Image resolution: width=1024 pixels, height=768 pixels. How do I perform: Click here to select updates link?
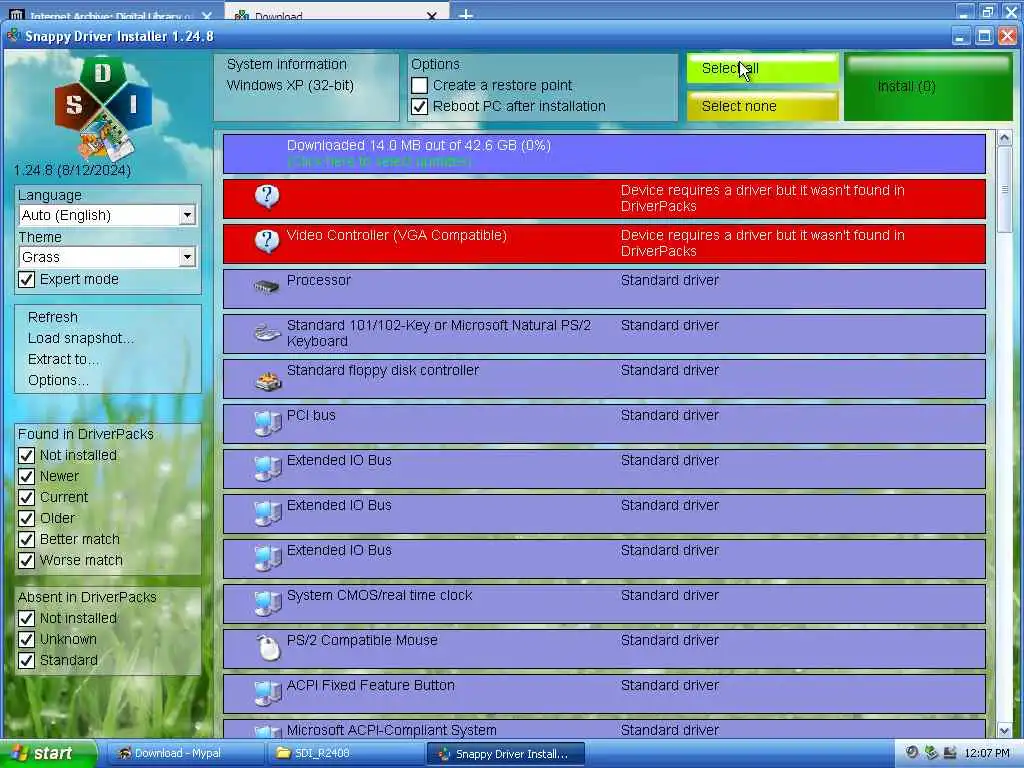point(379,161)
